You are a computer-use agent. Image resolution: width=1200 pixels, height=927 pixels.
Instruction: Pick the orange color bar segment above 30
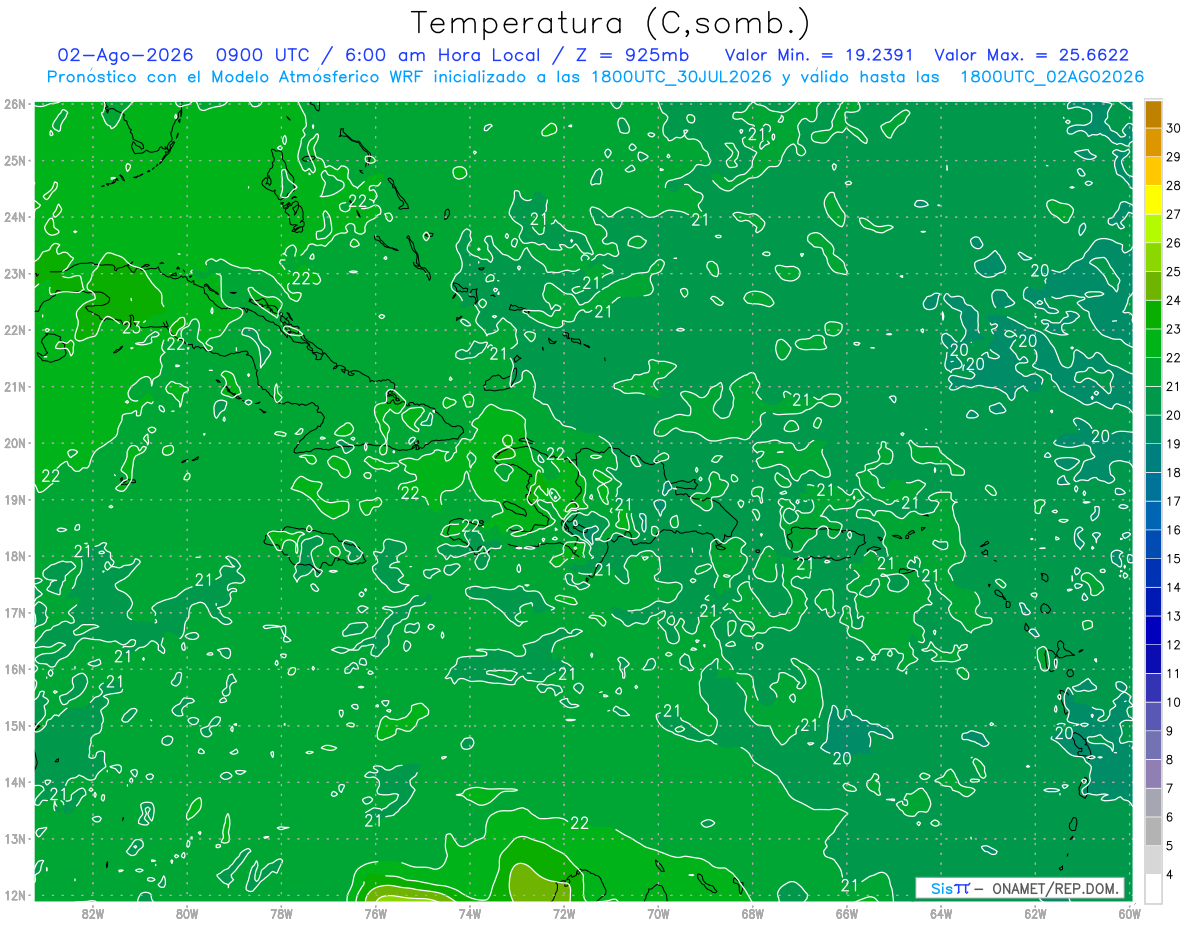(x=1154, y=114)
